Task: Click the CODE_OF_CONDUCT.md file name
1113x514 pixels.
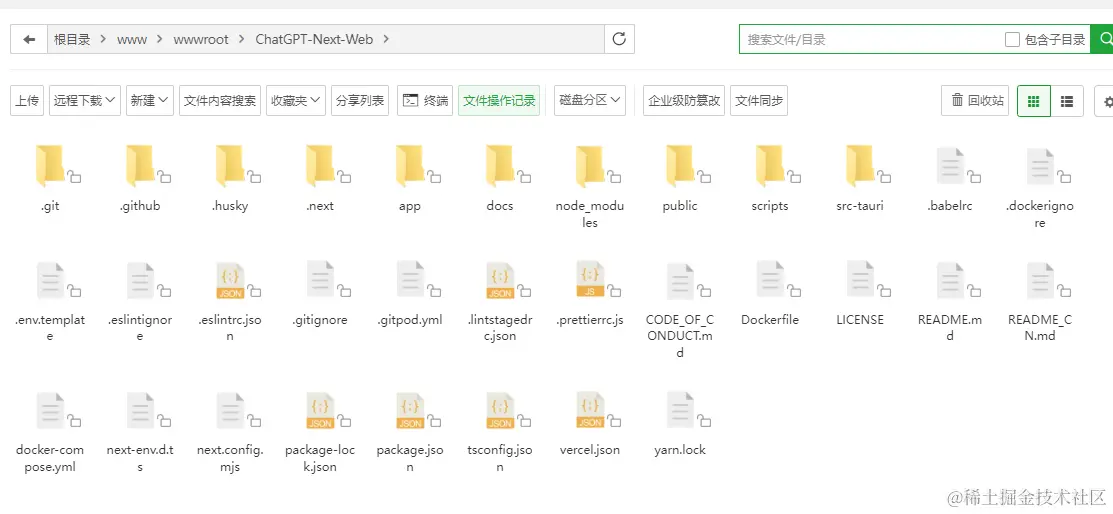Action: click(x=681, y=336)
